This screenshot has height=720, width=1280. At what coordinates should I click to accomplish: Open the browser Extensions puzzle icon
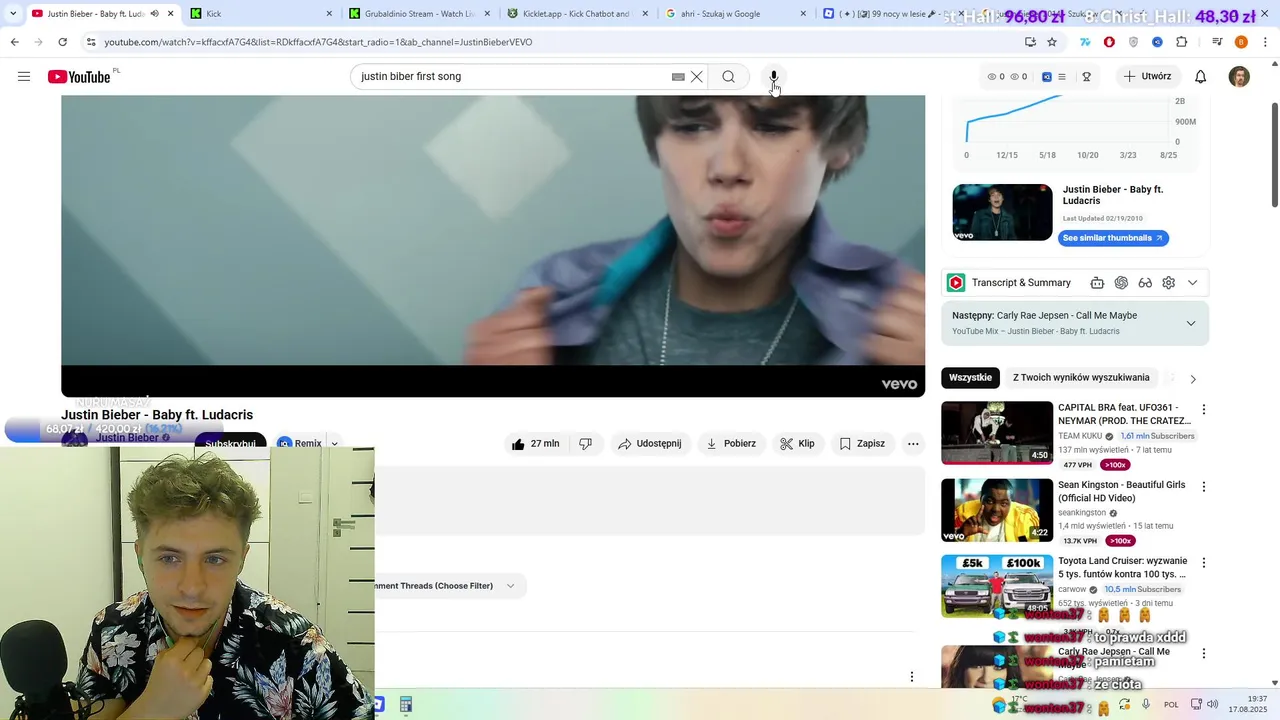pos(1182,42)
